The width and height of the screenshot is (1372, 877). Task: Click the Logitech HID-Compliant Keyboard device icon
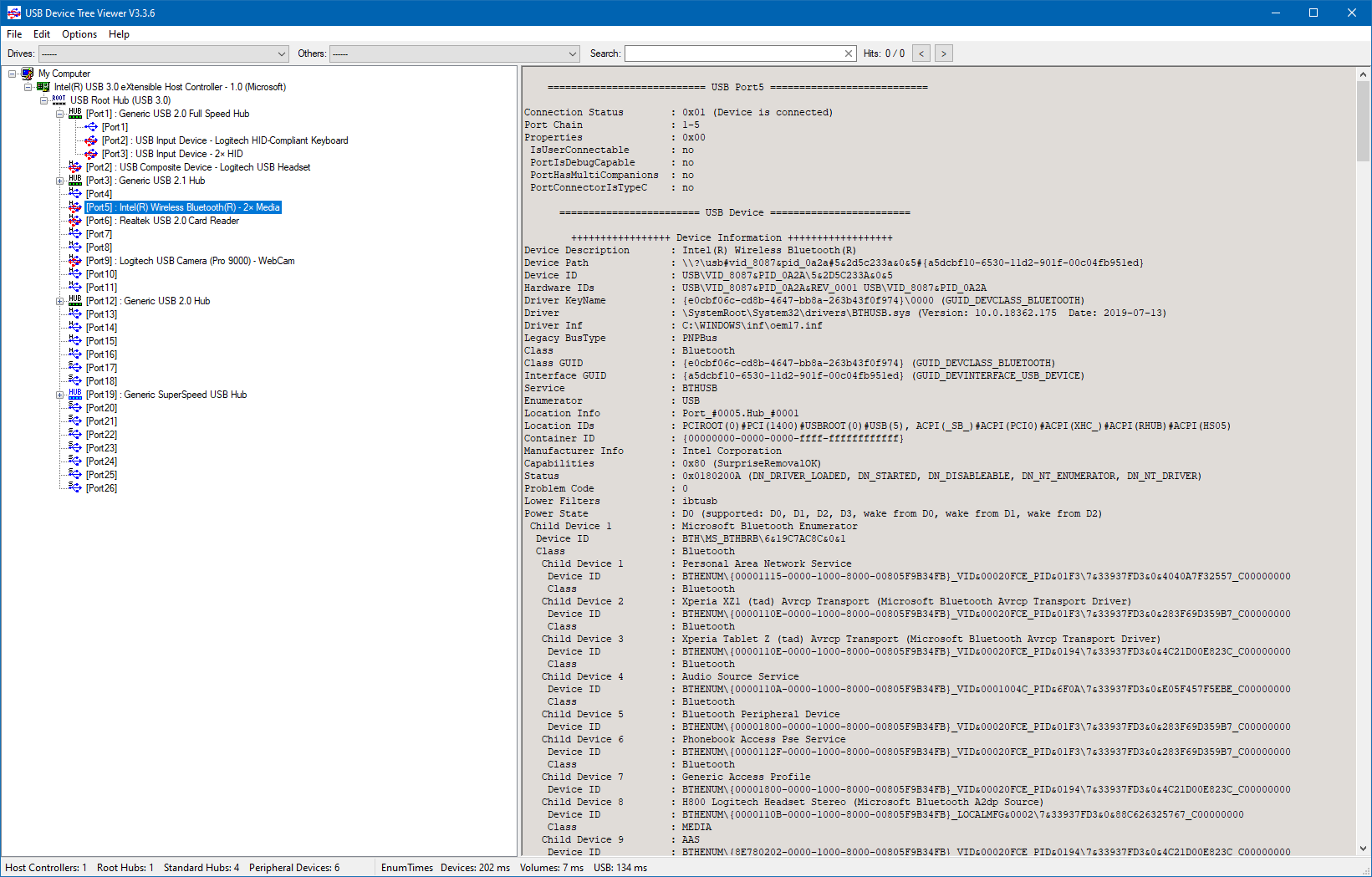click(91, 140)
